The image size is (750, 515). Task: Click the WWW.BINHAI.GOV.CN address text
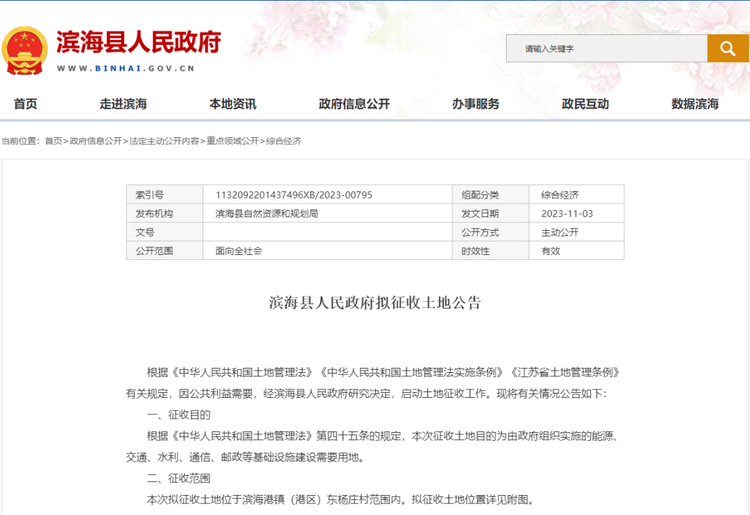click(x=125, y=68)
